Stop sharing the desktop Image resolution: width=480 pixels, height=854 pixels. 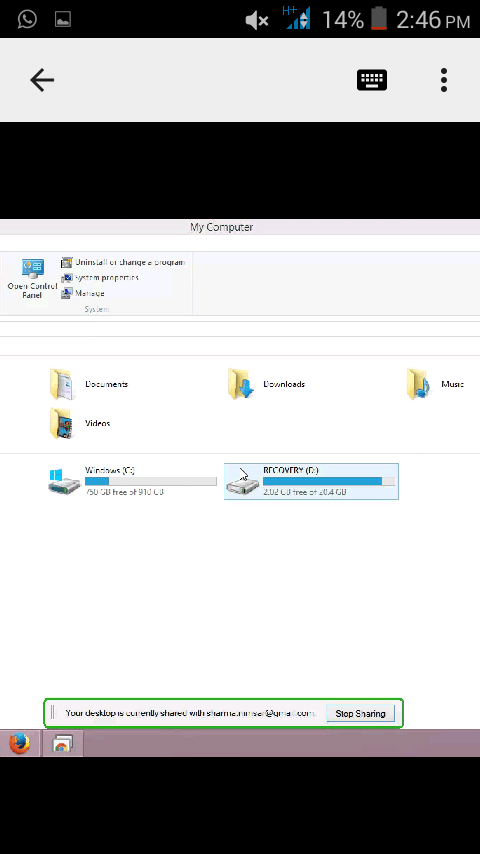[x=360, y=713]
